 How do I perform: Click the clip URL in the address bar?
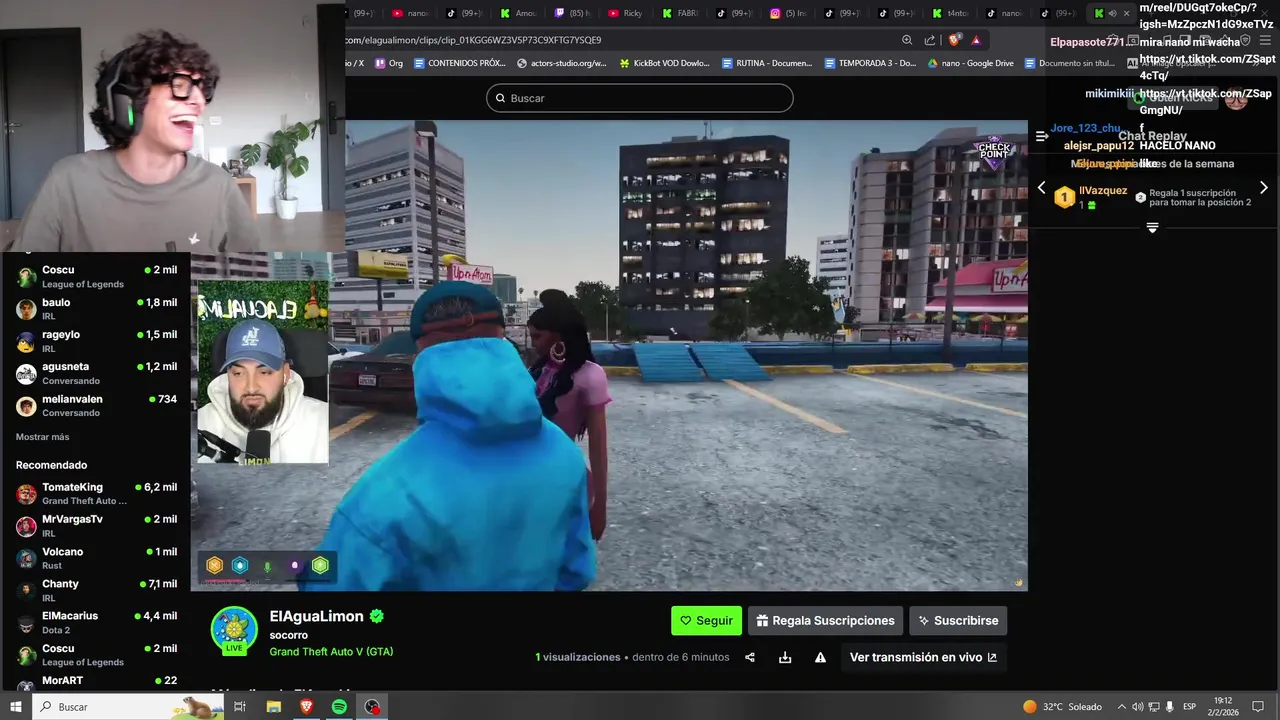point(474,40)
